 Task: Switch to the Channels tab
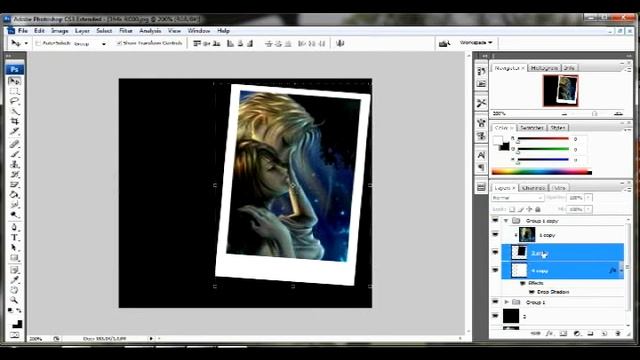pos(533,188)
